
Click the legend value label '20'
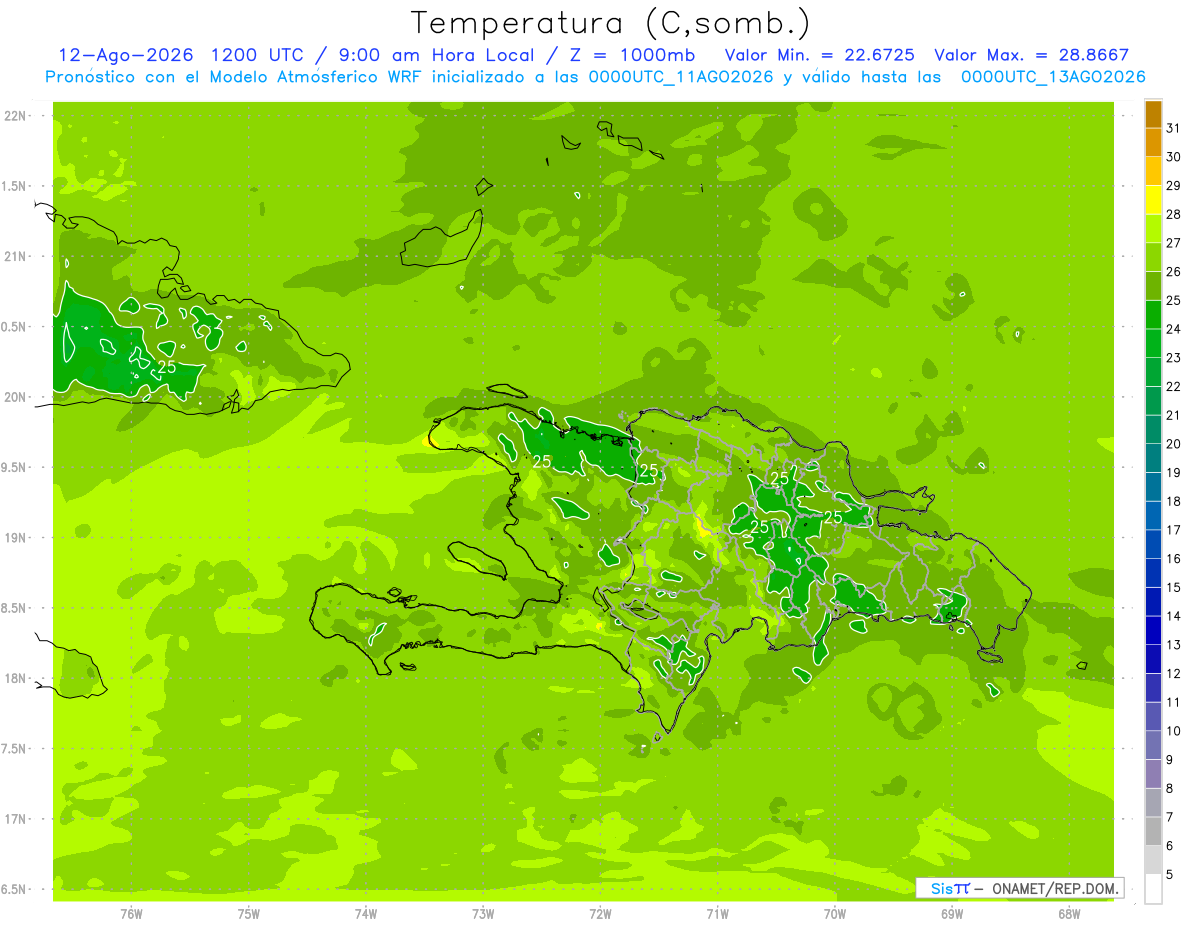(x=1174, y=444)
